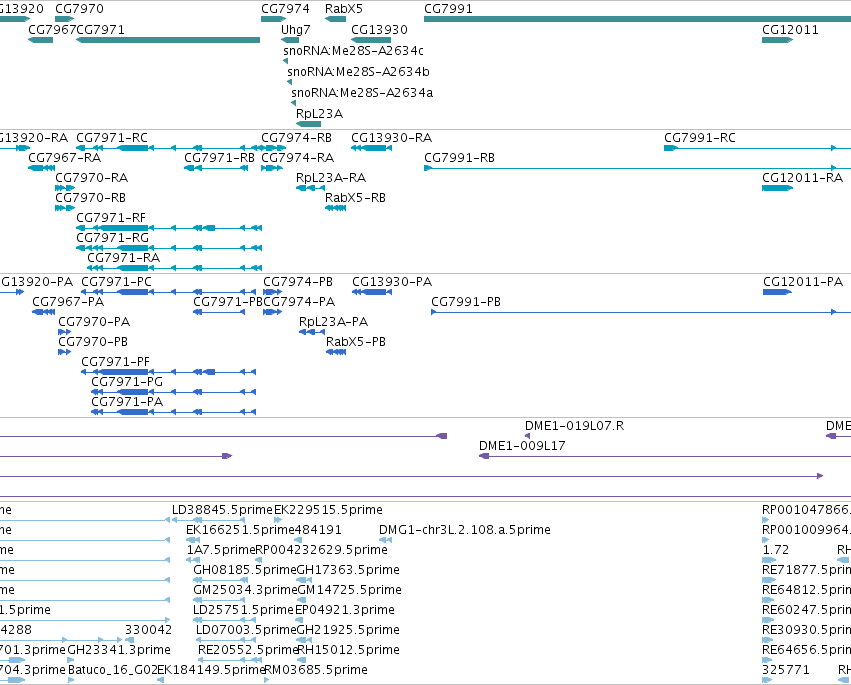Click protein RpL23A-PA label

click(x=333, y=322)
